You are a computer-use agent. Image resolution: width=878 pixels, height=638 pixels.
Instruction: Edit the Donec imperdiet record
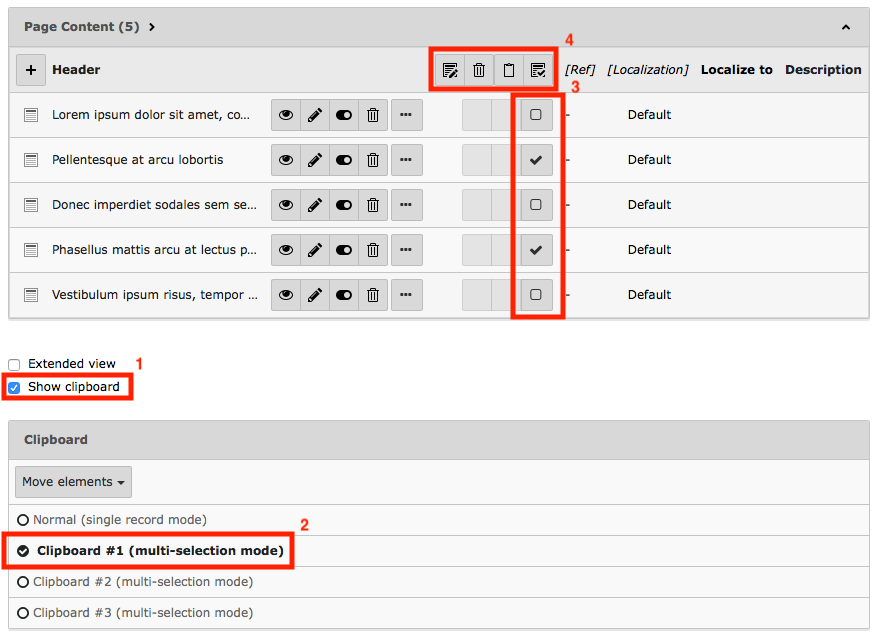click(315, 205)
